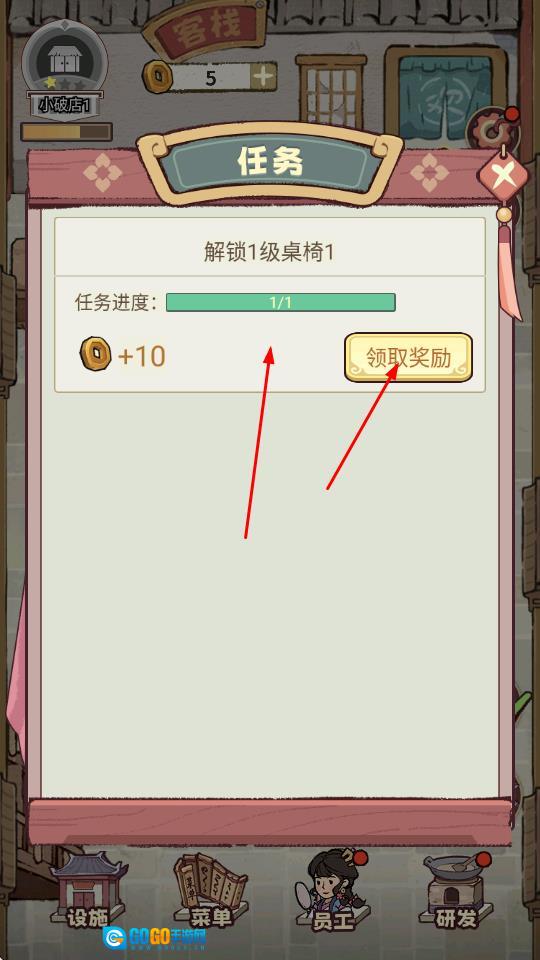The width and height of the screenshot is (540, 960).
Task: Click the GOGO watermark logo
Action: pos(154,937)
